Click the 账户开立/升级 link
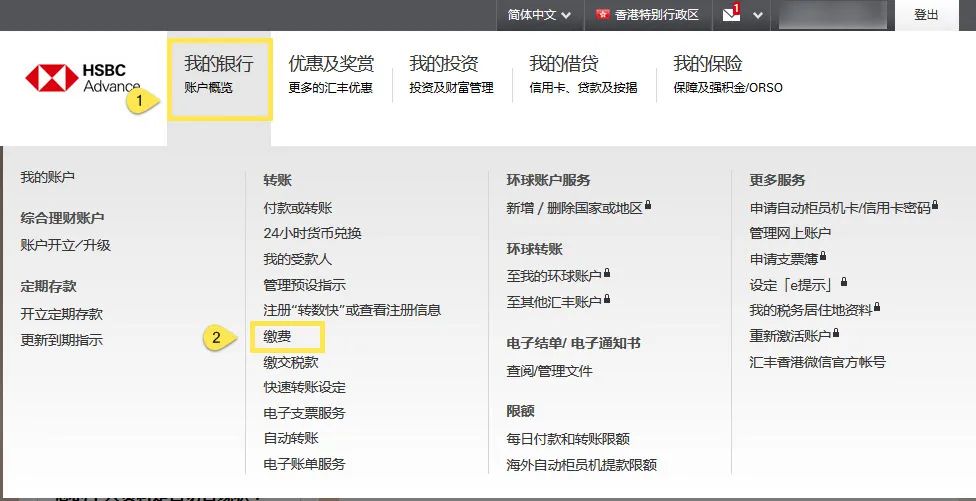The width and height of the screenshot is (976, 501). coord(65,245)
